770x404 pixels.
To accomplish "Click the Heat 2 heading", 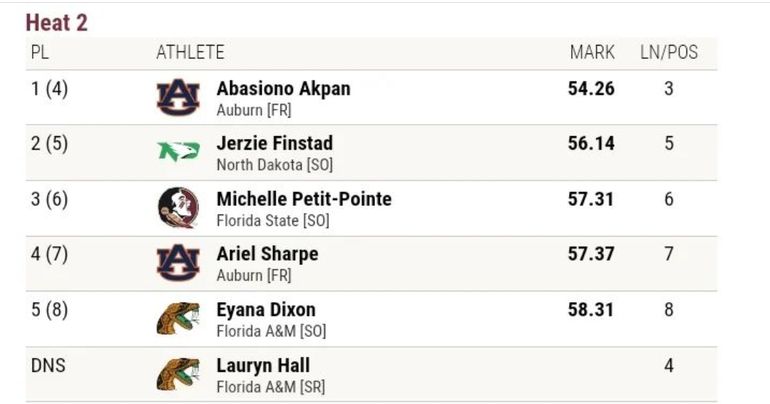I will [56, 23].
